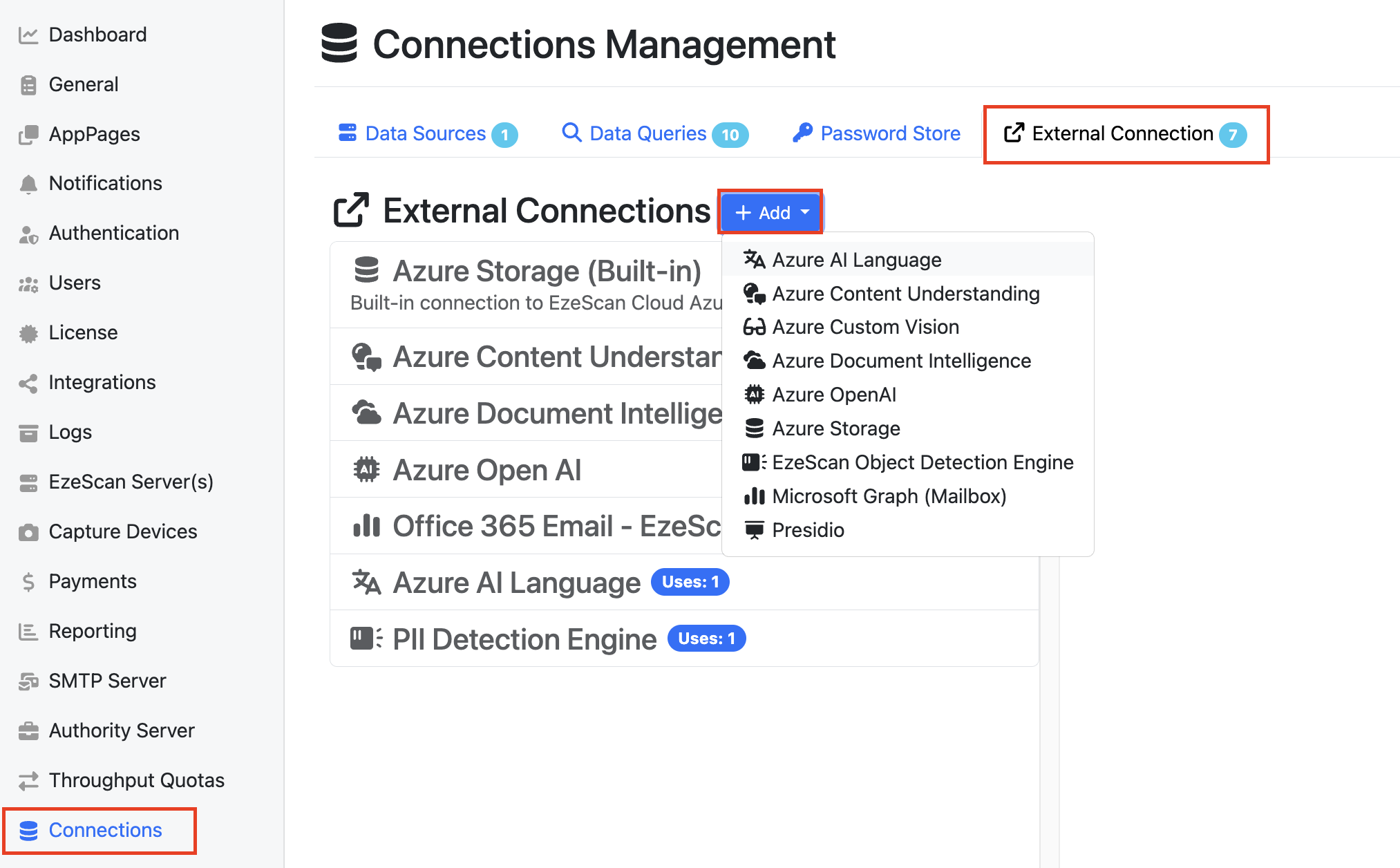The image size is (1400, 868).
Task: Click the License certificate icon
Action: coord(28,333)
